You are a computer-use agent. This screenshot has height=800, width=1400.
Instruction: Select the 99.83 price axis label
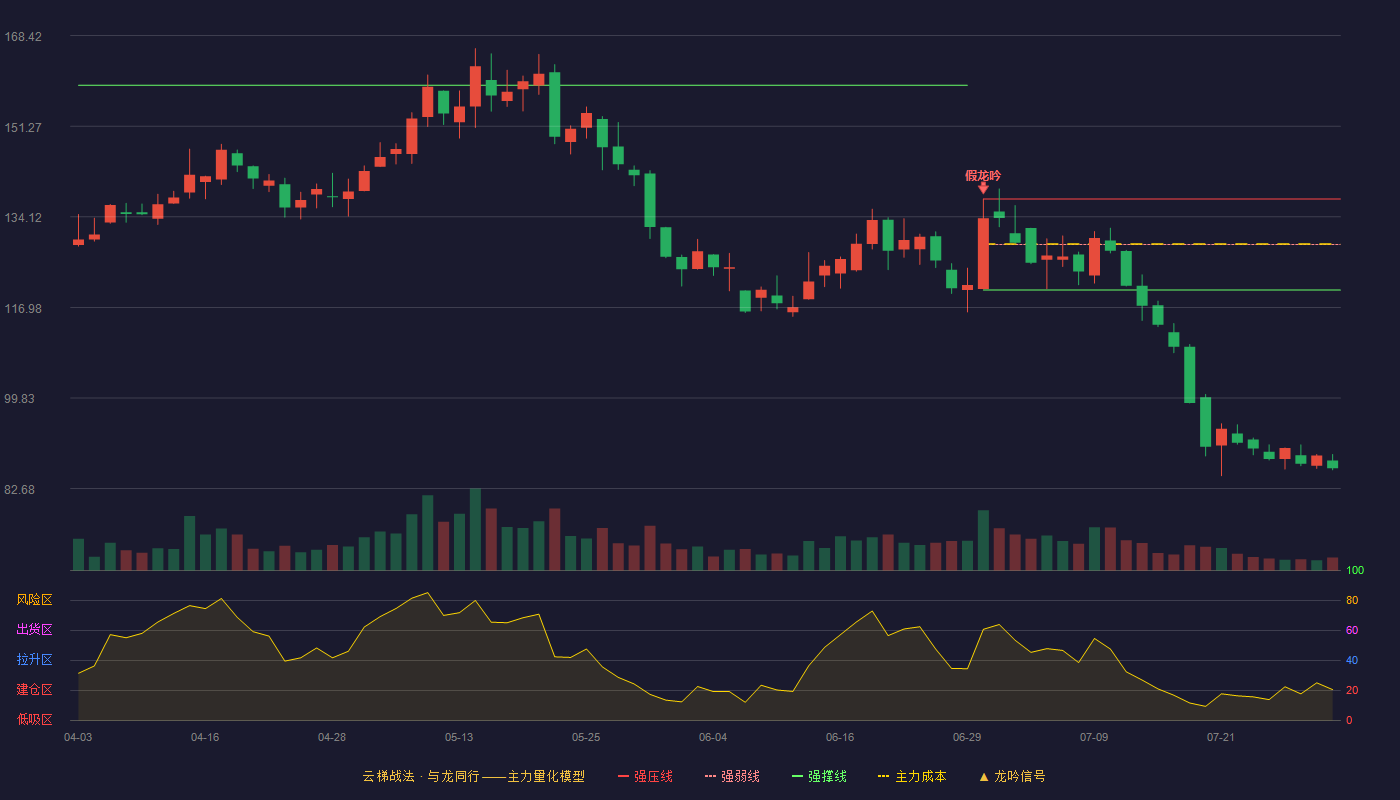20,398
